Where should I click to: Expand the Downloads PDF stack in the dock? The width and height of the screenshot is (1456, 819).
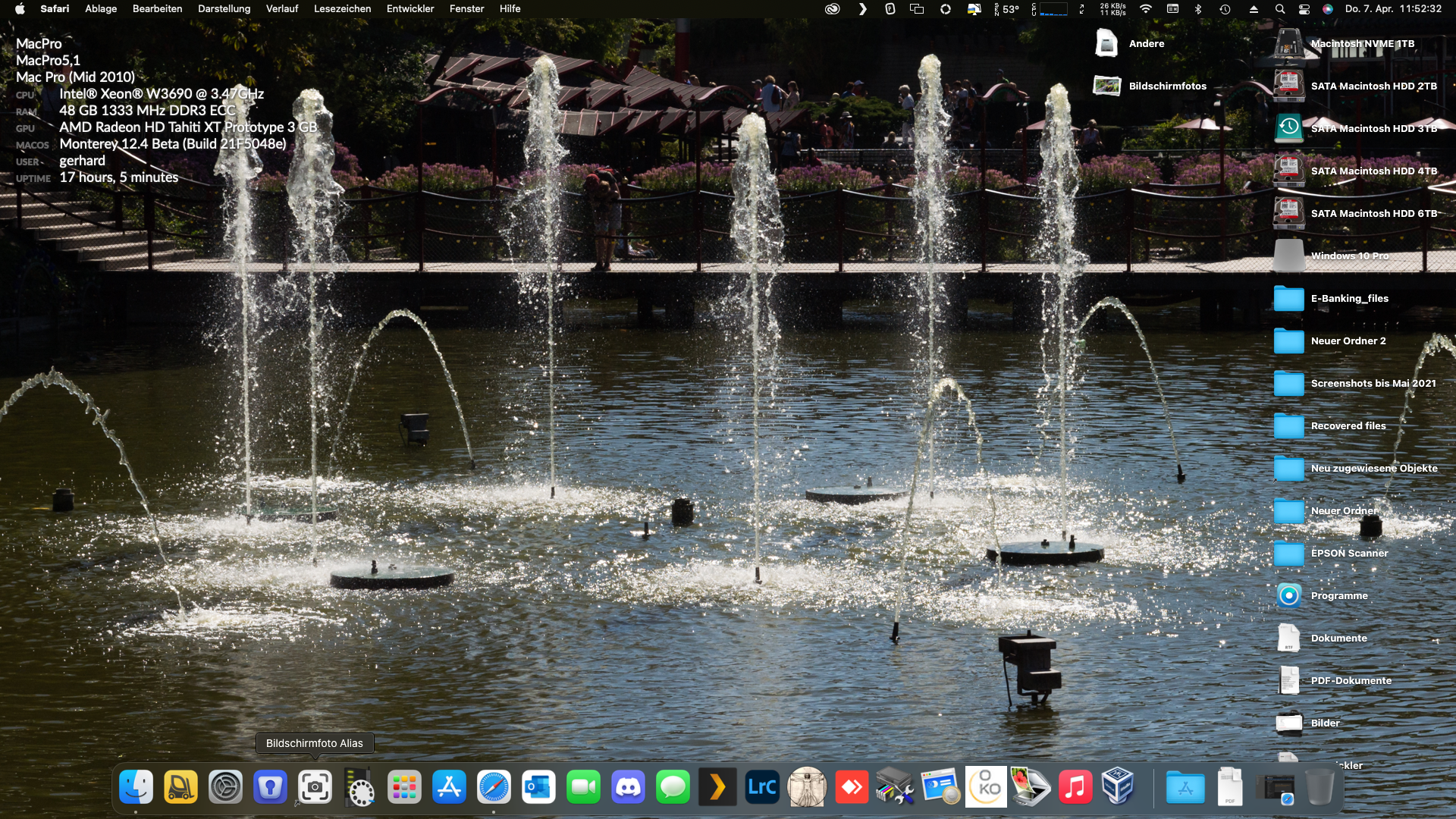pyautogui.click(x=1229, y=787)
